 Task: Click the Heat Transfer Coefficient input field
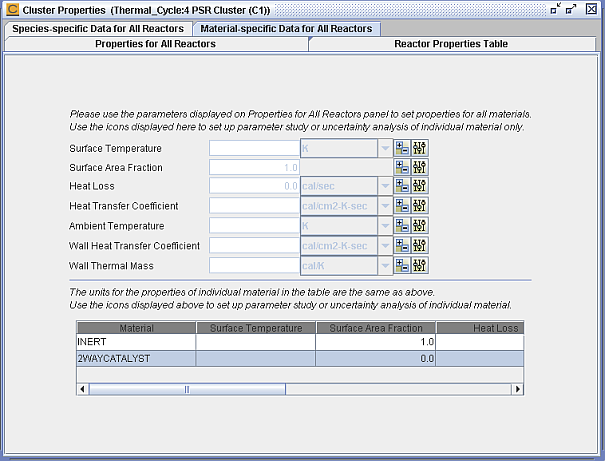click(x=254, y=206)
